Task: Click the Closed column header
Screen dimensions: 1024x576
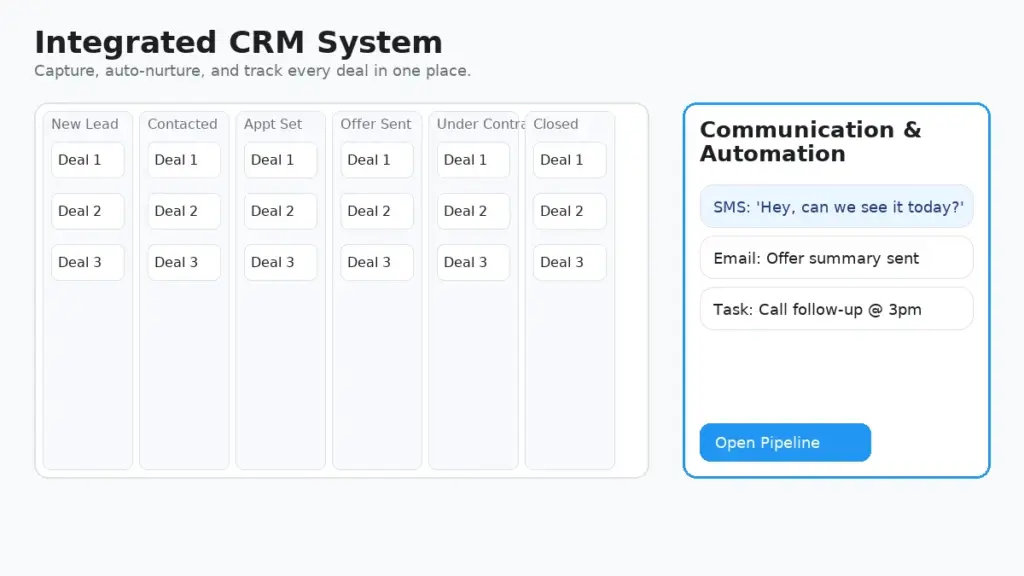Action: pyautogui.click(x=556, y=124)
